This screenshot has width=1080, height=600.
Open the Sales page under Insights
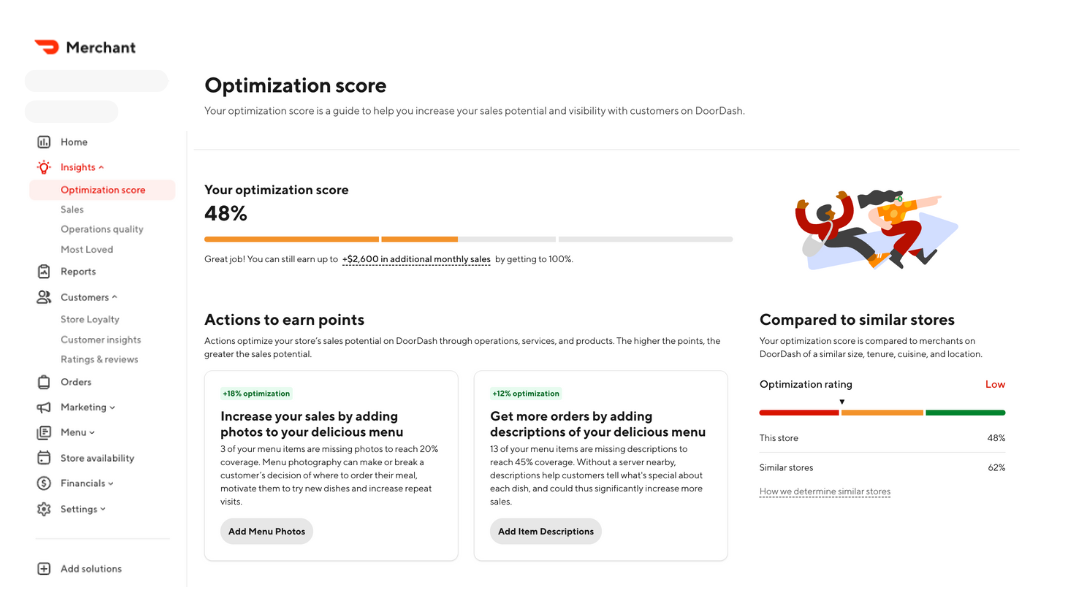pos(71,209)
